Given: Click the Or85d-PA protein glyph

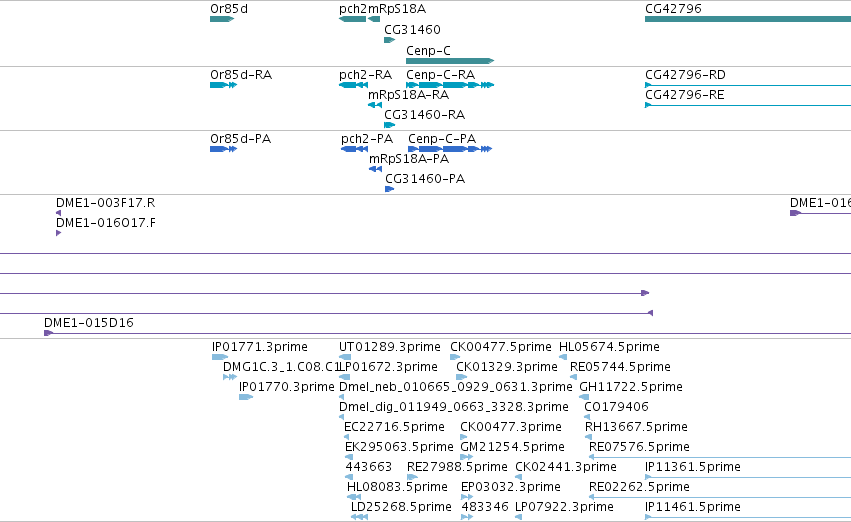Looking at the screenshot, I should [x=224, y=149].
